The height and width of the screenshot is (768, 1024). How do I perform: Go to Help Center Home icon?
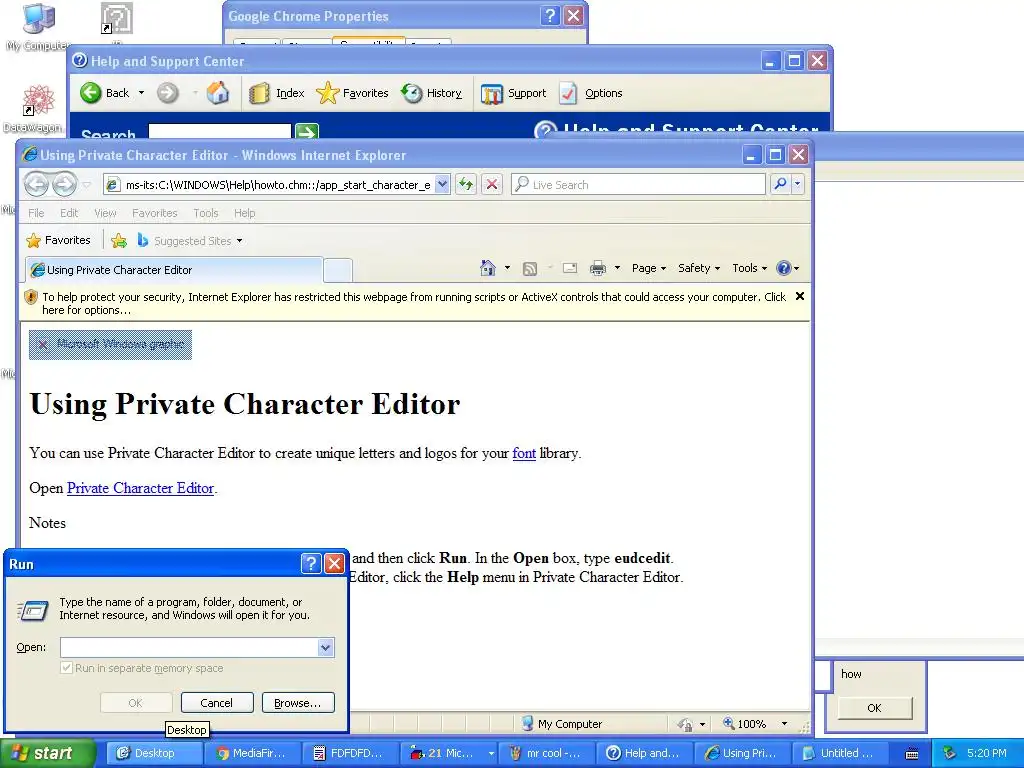[x=218, y=93]
